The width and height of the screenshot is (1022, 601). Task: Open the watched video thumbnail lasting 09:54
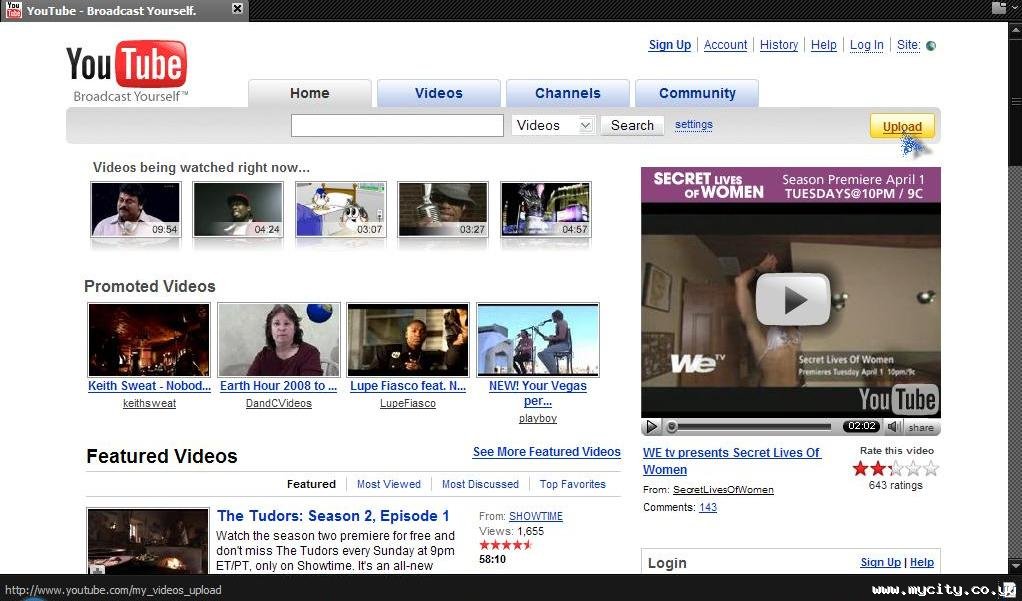[136, 209]
